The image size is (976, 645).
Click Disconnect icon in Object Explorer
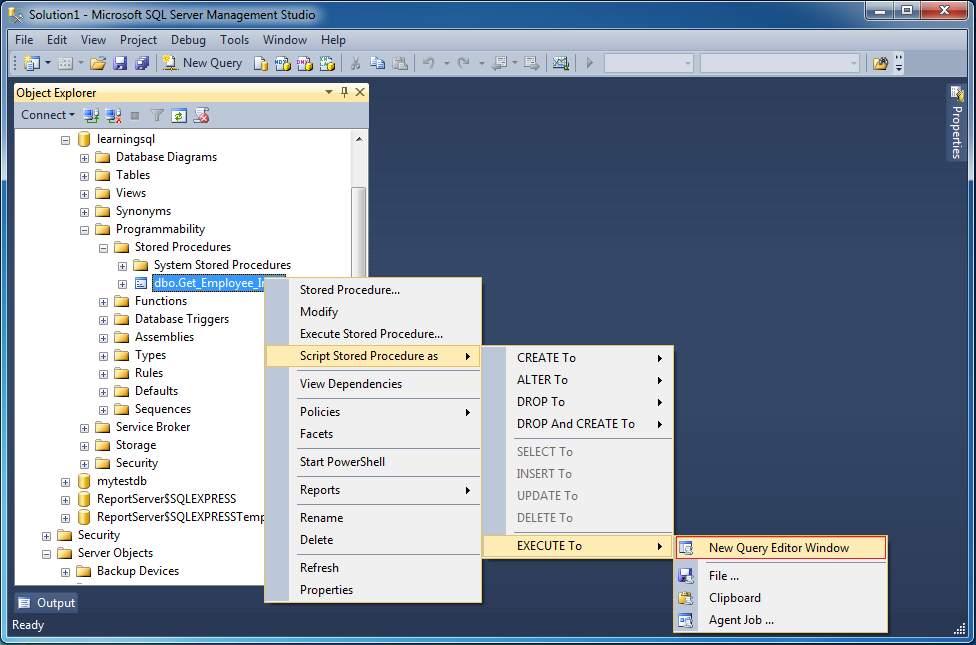pos(113,115)
